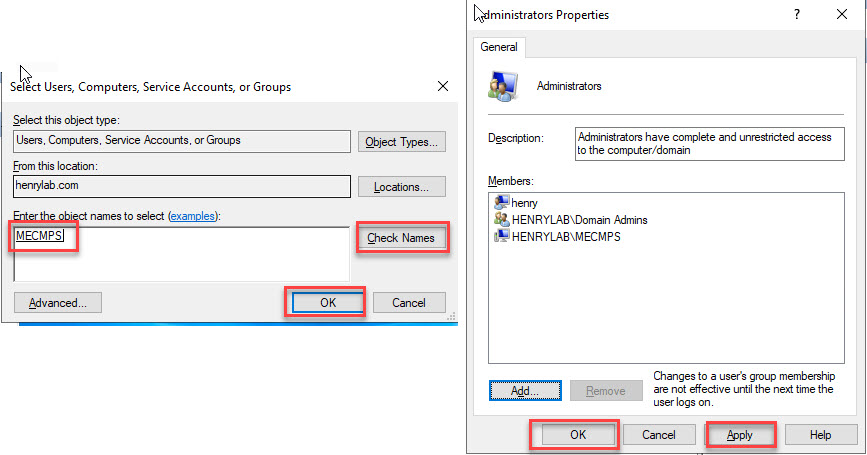The width and height of the screenshot is (867, 455).
Task: Select HENRYLAB\MECMPS in Members list
Action: tap(565, 236)
